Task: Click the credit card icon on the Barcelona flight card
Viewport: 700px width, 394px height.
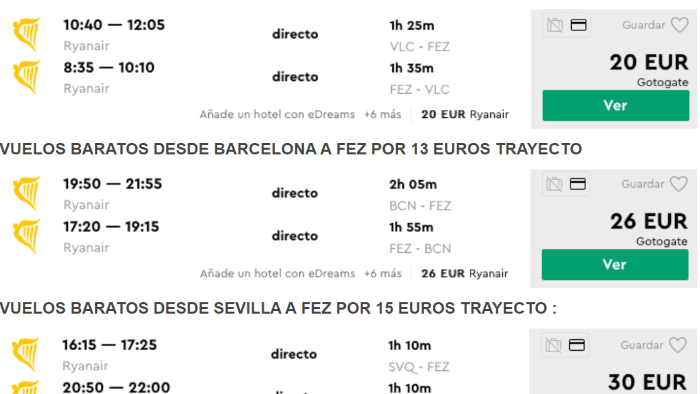Action: click(x=578, y=184)
